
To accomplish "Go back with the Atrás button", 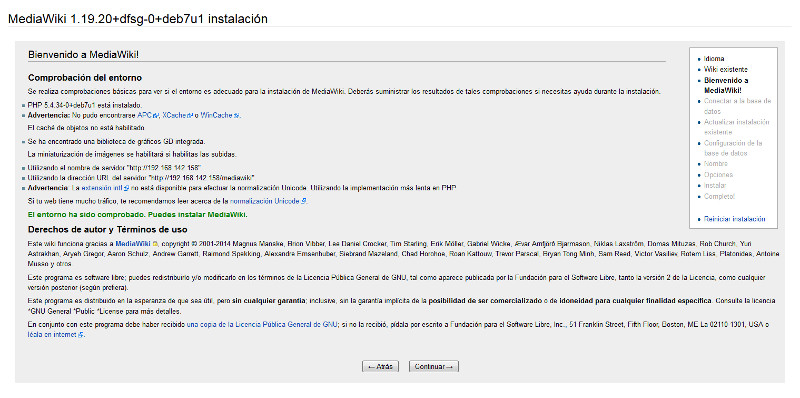I will (x=380, y=366).
